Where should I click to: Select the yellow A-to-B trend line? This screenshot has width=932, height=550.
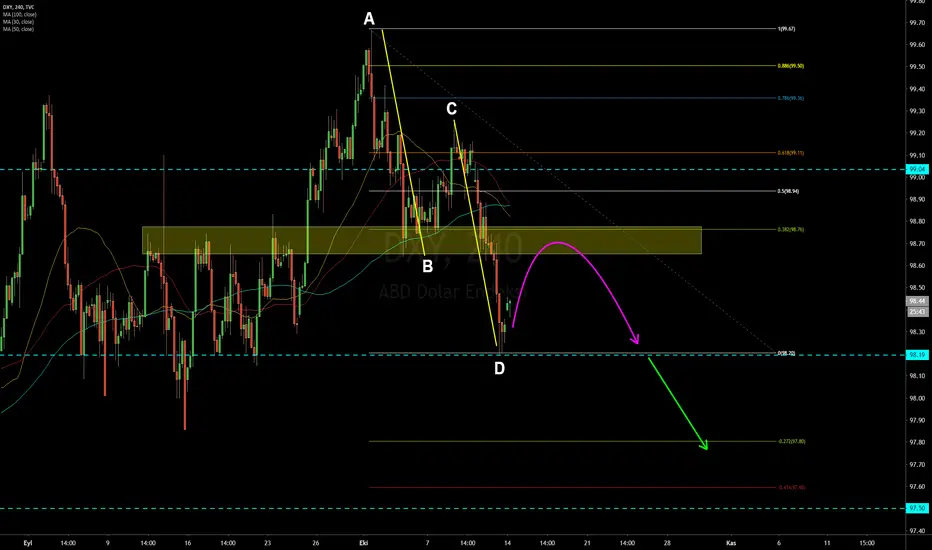click(x=403, y=143)
